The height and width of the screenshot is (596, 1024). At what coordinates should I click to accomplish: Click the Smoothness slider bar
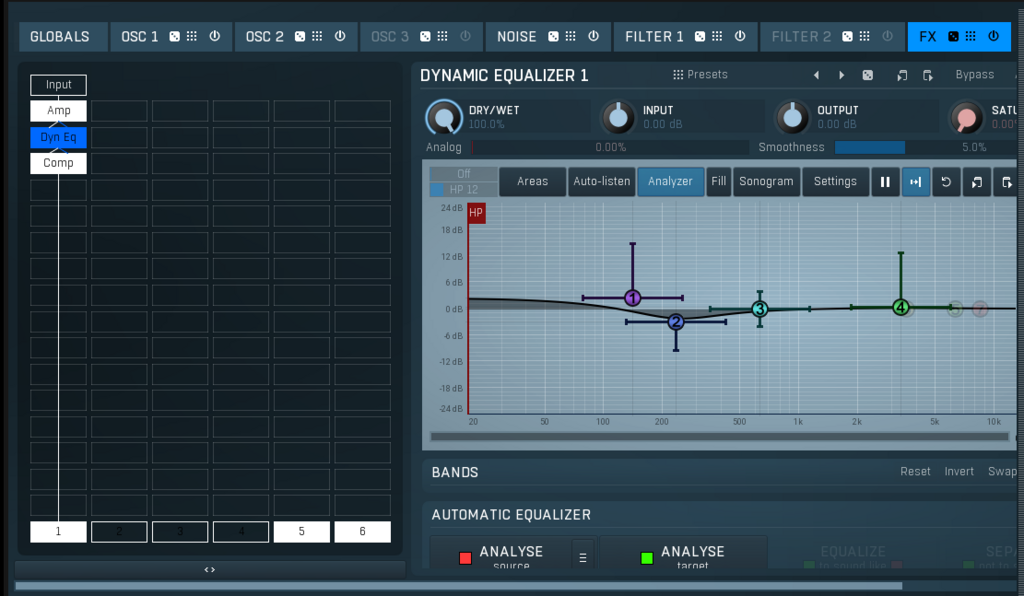click(x=910, y=147)
